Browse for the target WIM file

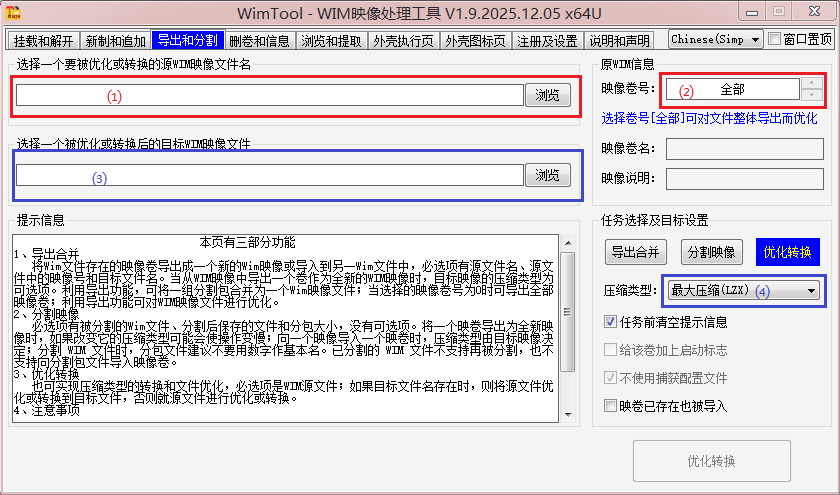548,175
